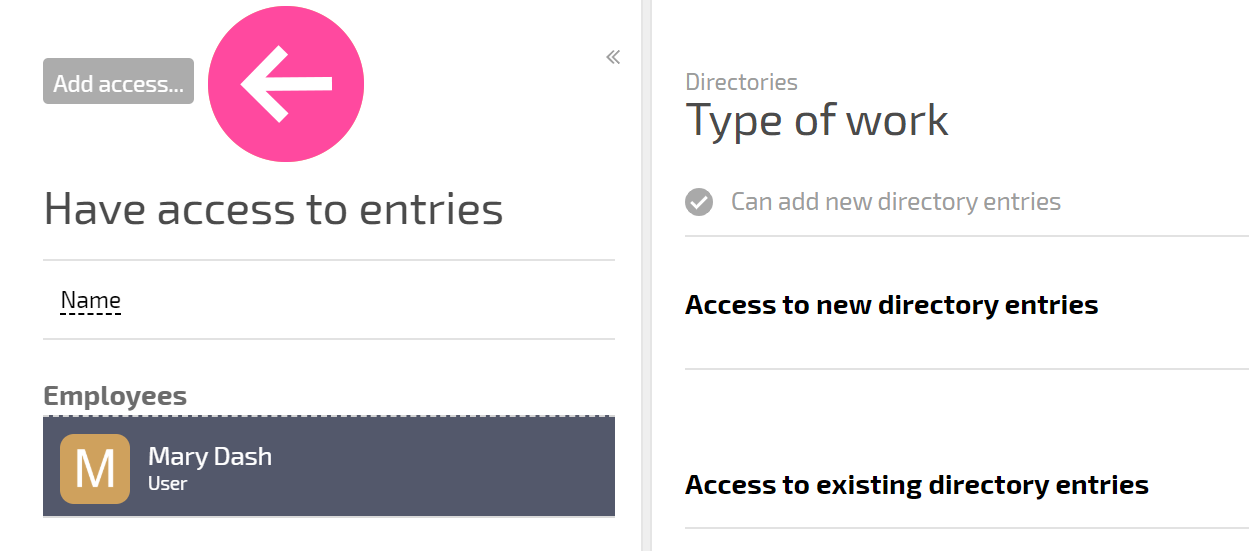
Task: Click the Can add new directory entries label
Action: pos(896,202)
